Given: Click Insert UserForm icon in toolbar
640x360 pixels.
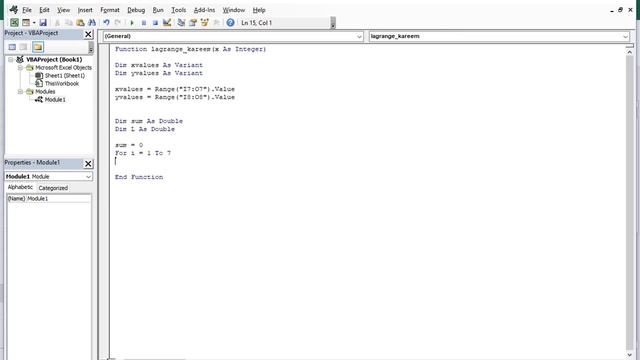Looking at the screenshot, I should [26, 23].
